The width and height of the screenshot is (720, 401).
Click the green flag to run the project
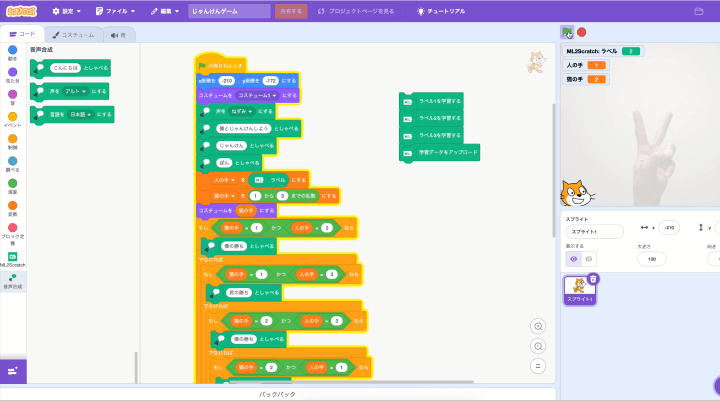567,32
